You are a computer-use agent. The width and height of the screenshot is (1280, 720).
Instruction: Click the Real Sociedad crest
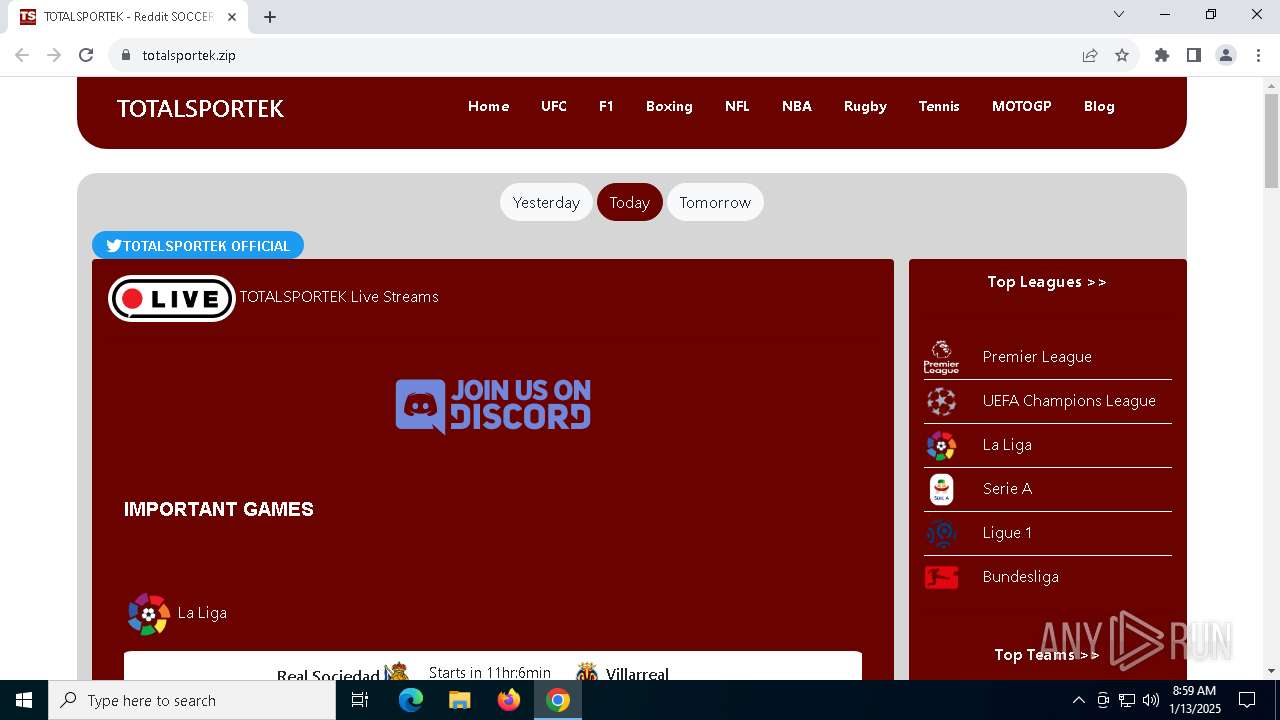[x=397, y=672]
